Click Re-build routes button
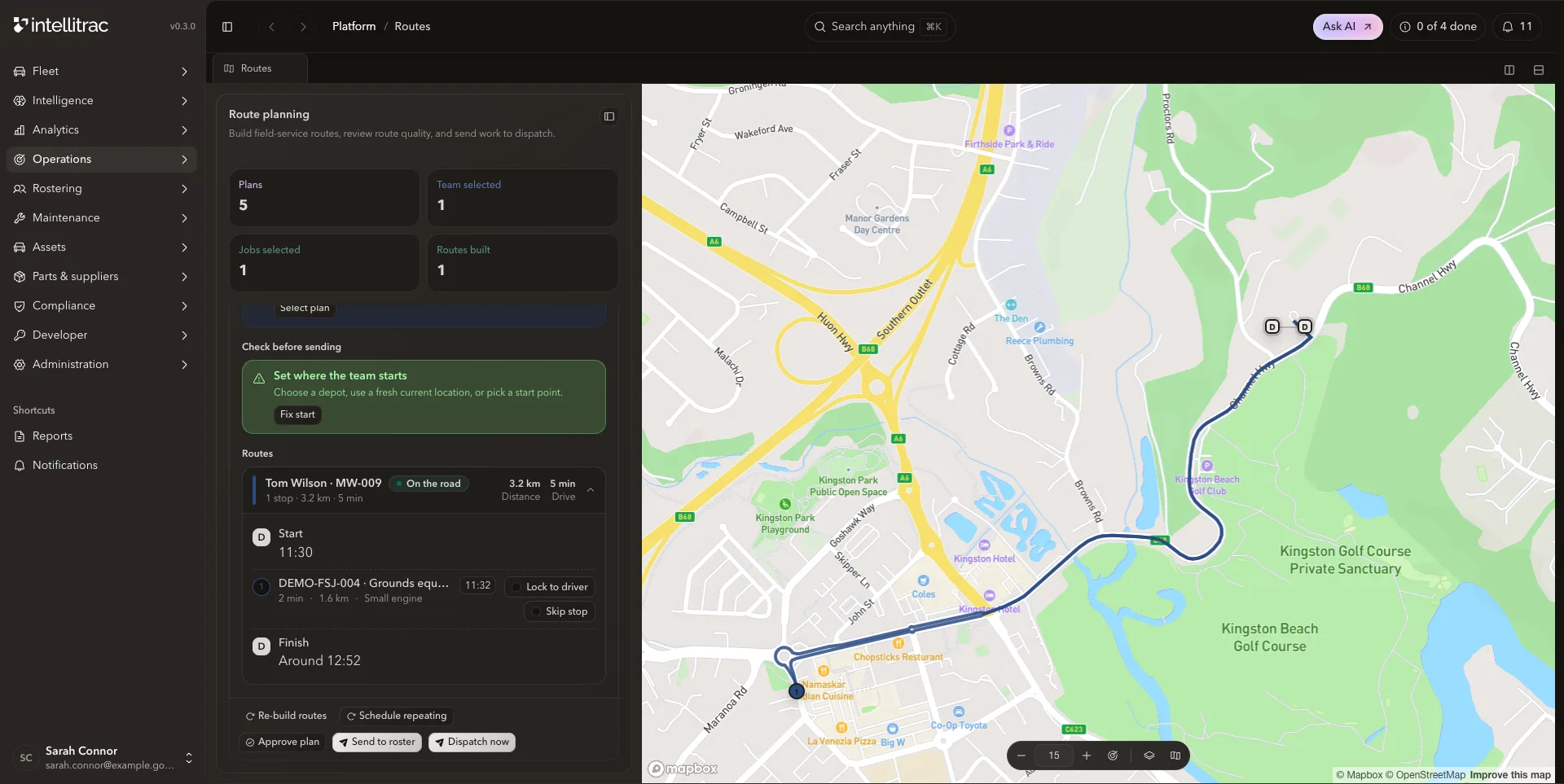 click(x=286, y=716)
